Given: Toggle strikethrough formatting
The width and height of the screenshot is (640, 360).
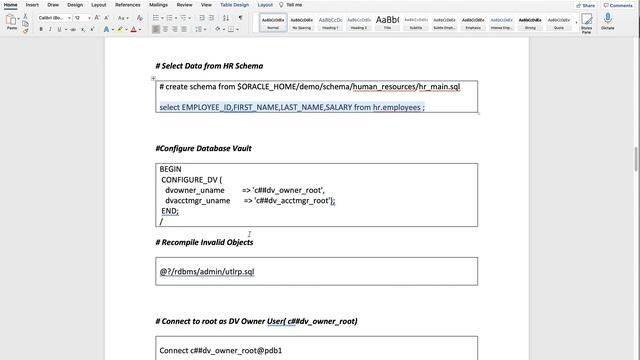Looking at the screenshot, I should pos(73,29).
